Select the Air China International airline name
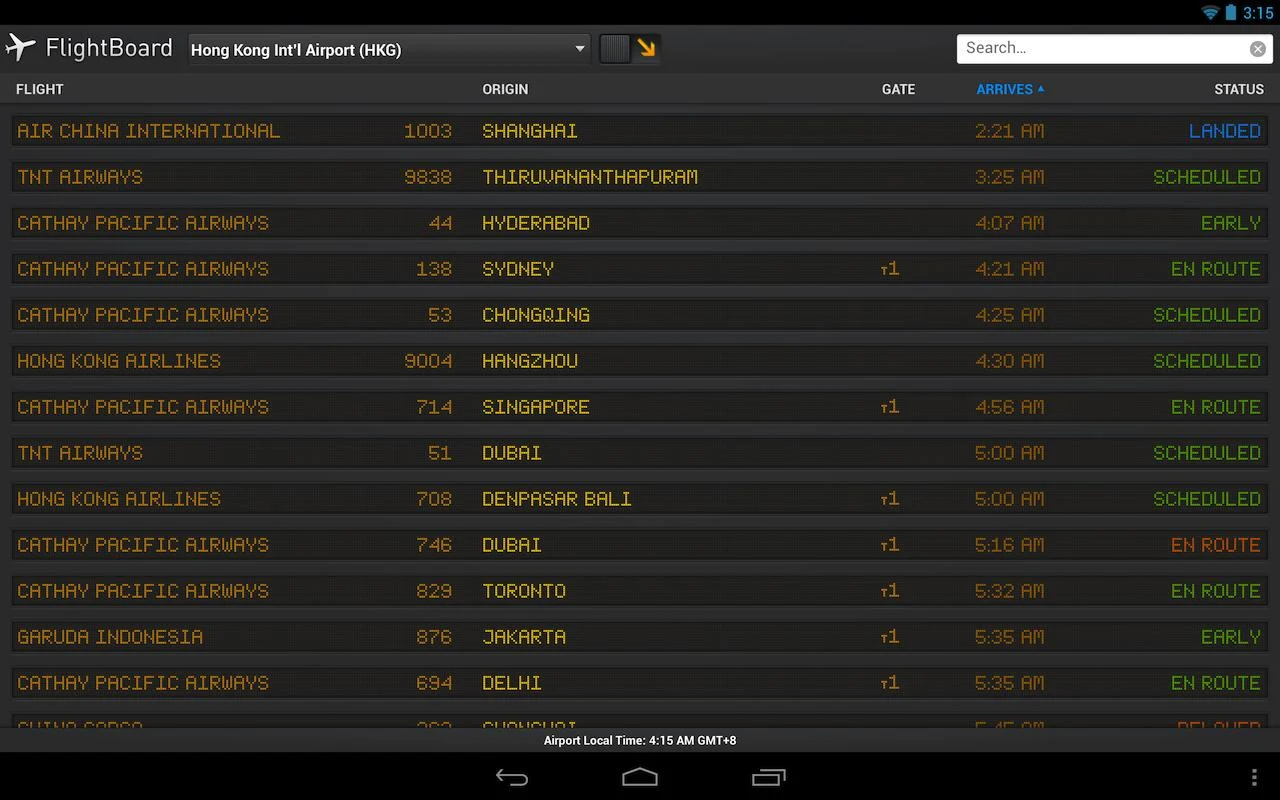 pyautogui.click(x=149, y=131)
